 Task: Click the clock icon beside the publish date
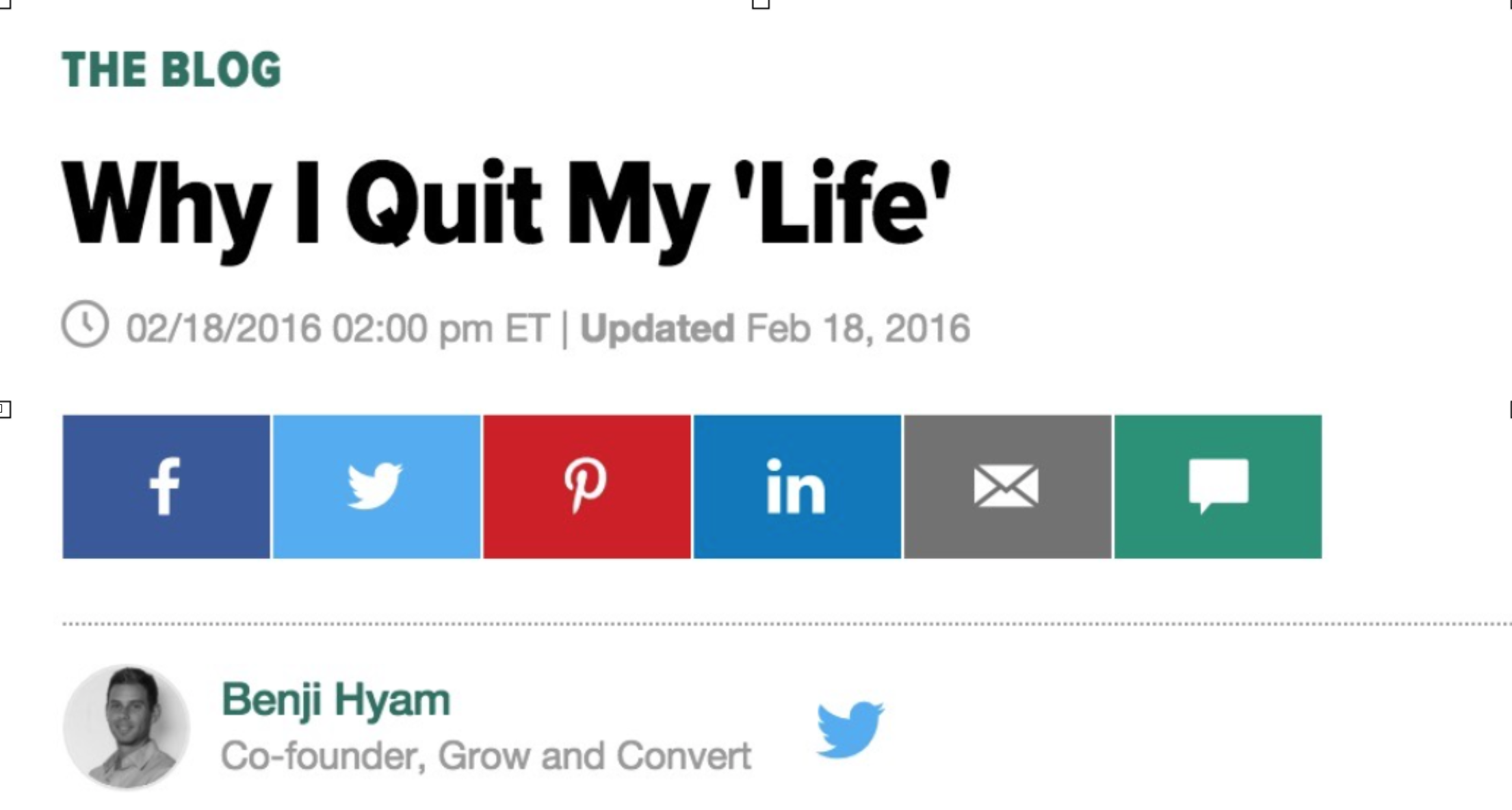85,324
